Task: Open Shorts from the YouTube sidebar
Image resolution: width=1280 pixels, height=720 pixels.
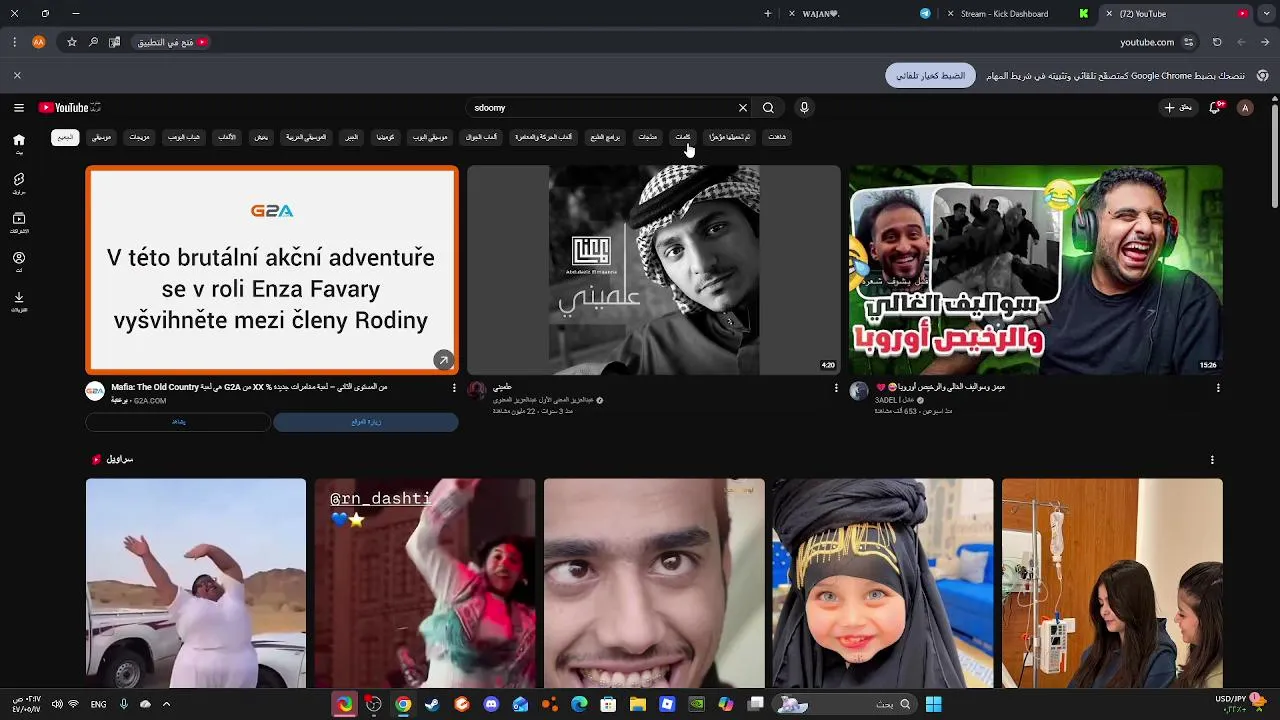Action: [x=19, y=184]
